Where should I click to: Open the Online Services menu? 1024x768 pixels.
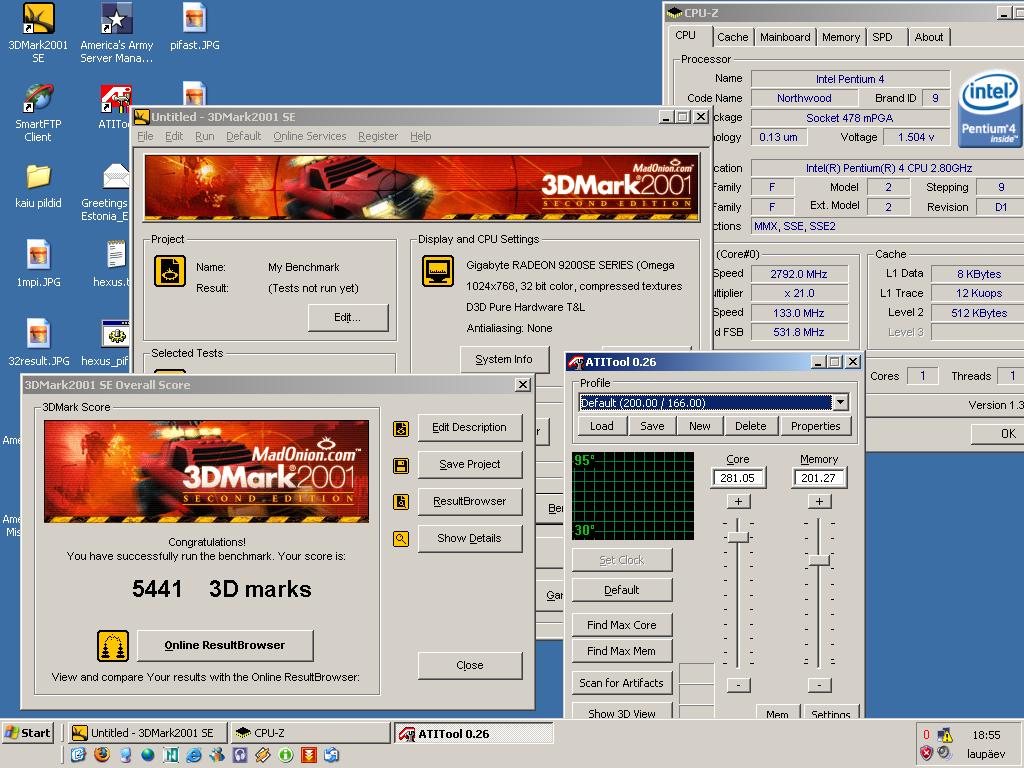click(310, 136)
